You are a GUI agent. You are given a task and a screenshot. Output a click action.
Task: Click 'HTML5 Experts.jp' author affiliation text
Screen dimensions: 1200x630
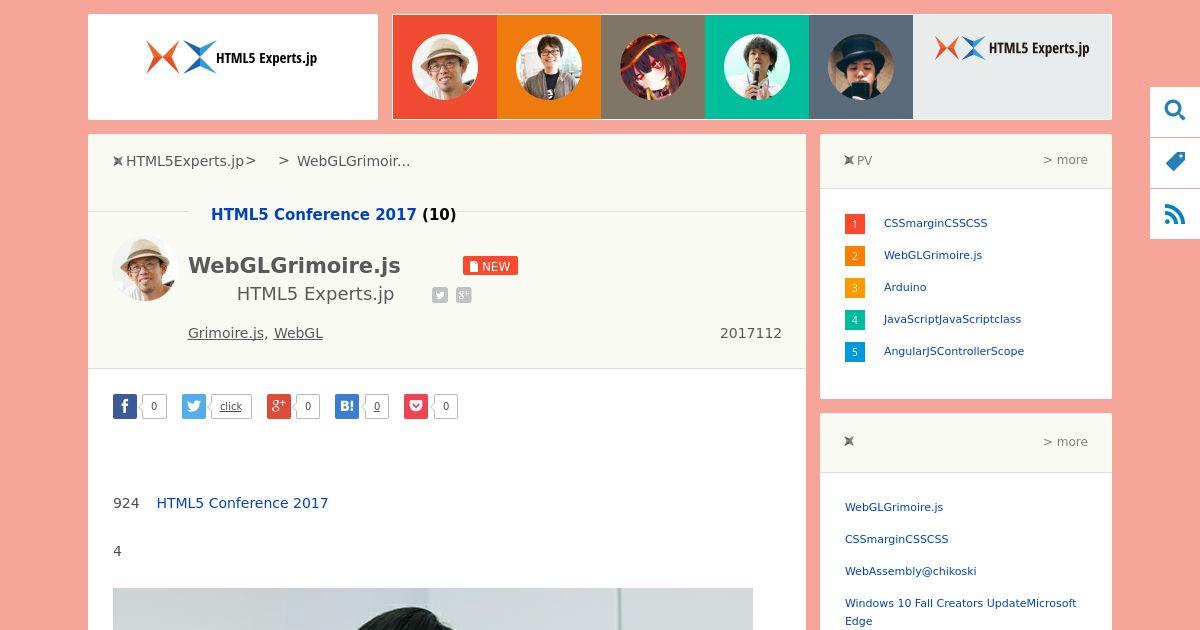coord(315,294)
